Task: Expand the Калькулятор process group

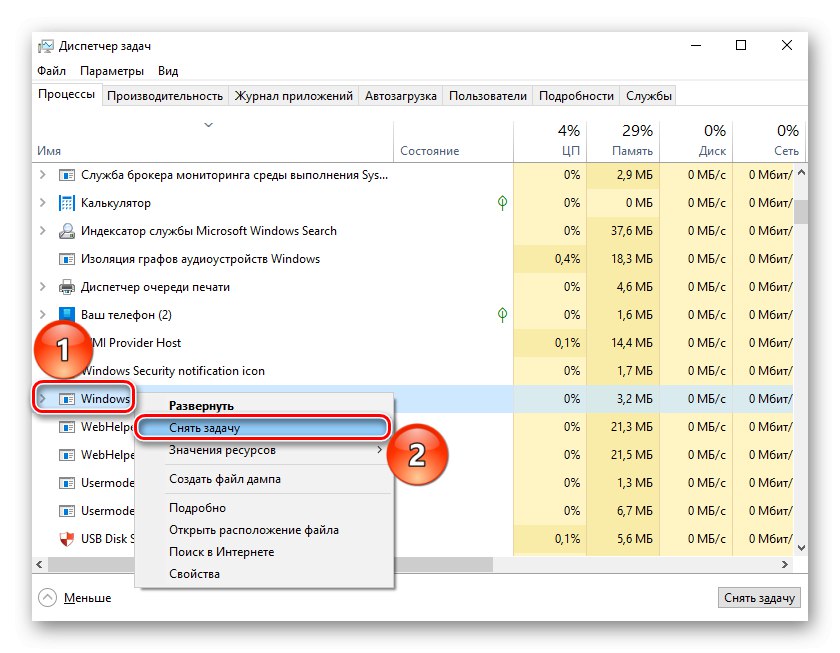Action: pos(43,202)
